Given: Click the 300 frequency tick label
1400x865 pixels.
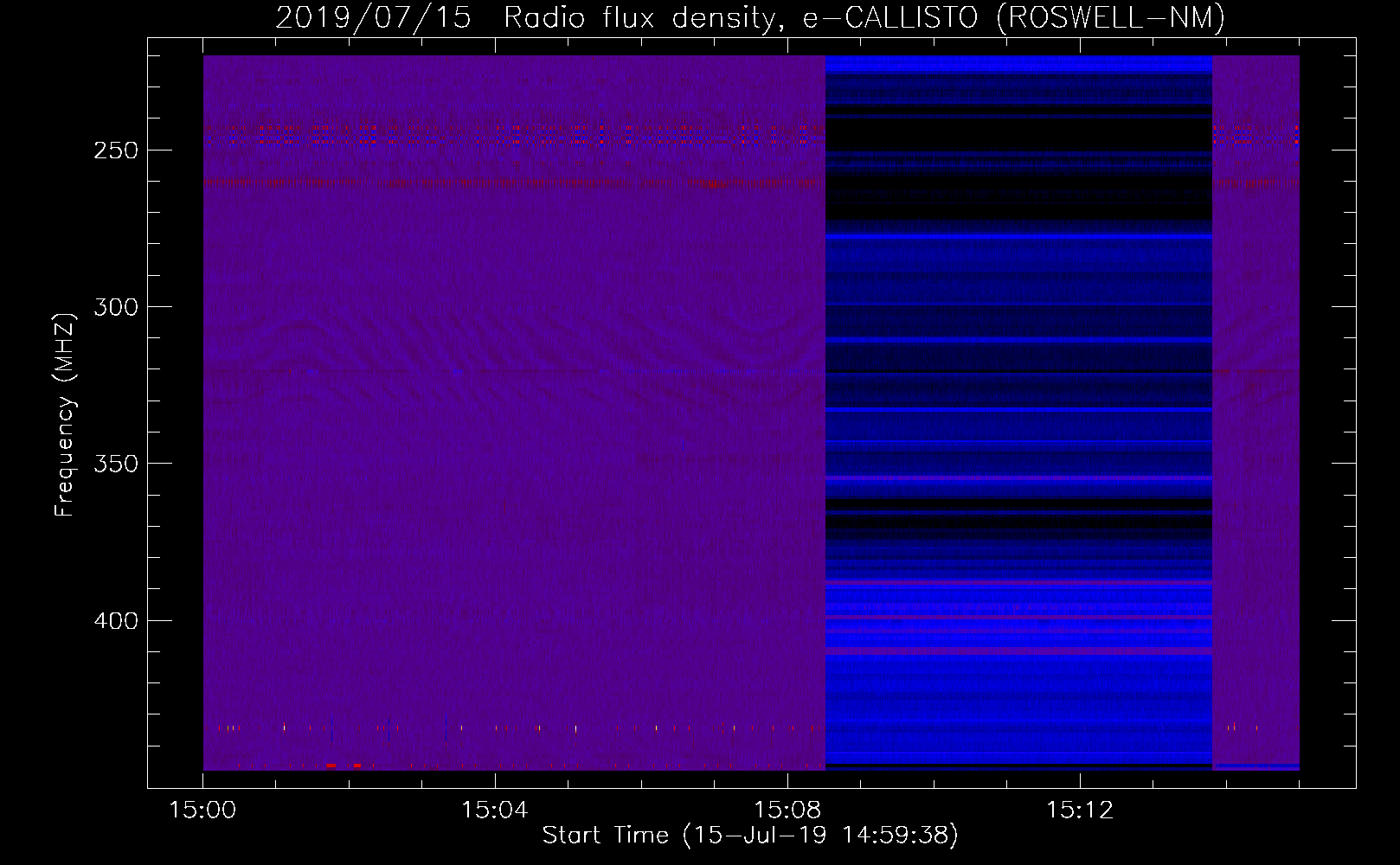Looking at the screenshot, I should (x=116, y=307).
